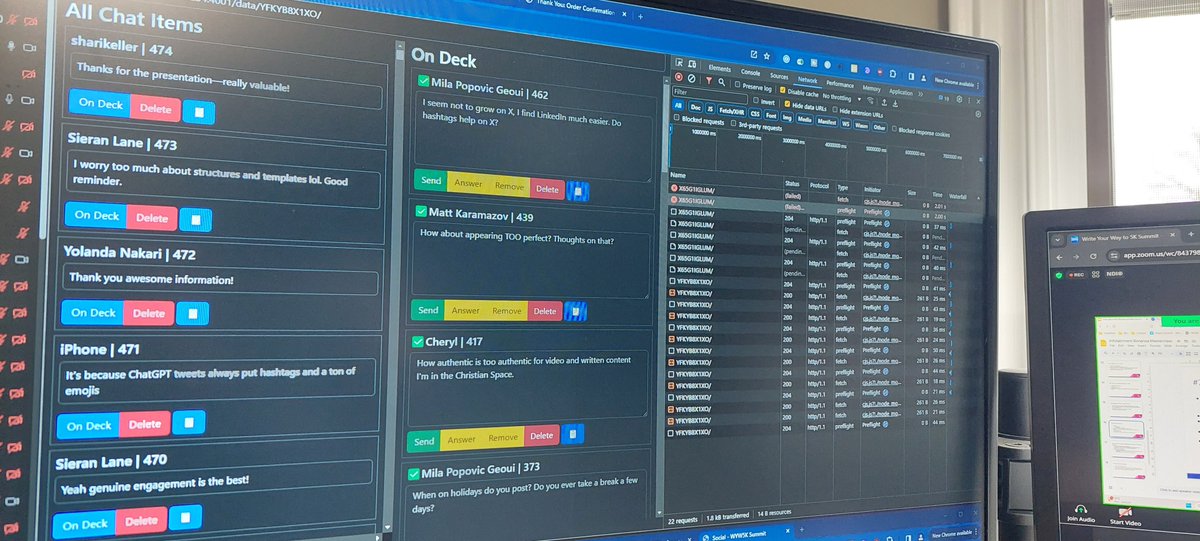Viewport: 1200px width, 541px height.
Task: Click the blue square icon for Yolanda Nakari 472
Action: 191,314
